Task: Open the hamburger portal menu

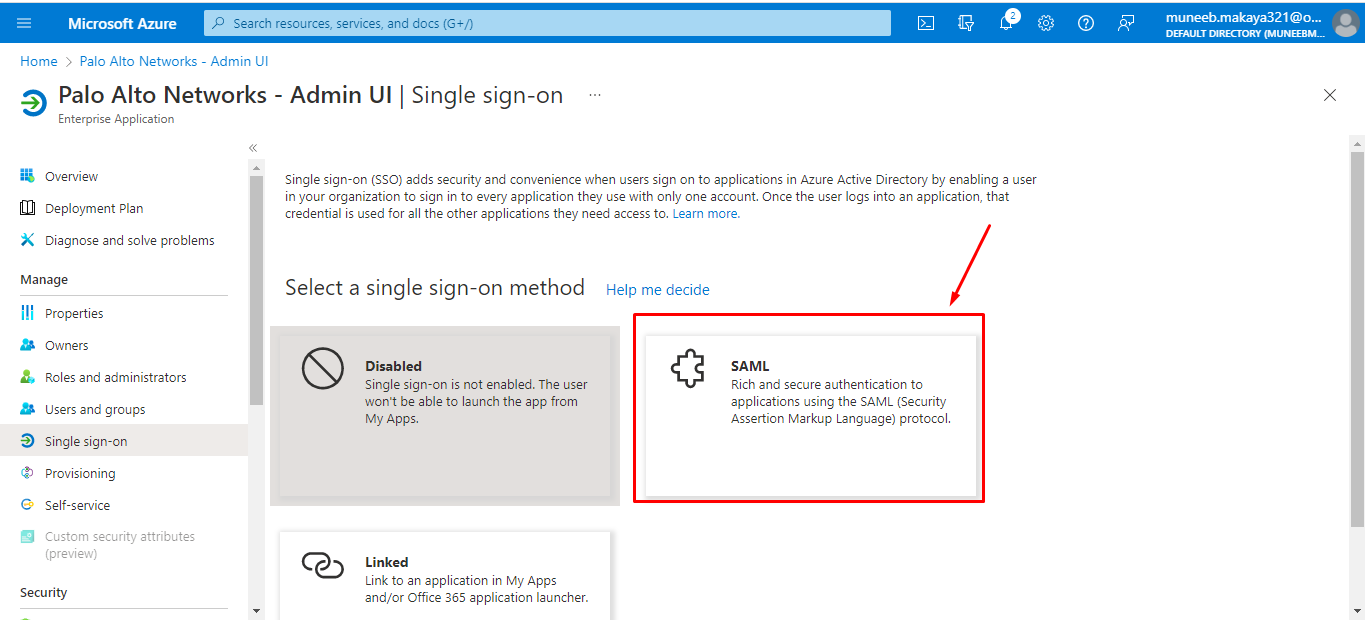Action: (24, 23)
